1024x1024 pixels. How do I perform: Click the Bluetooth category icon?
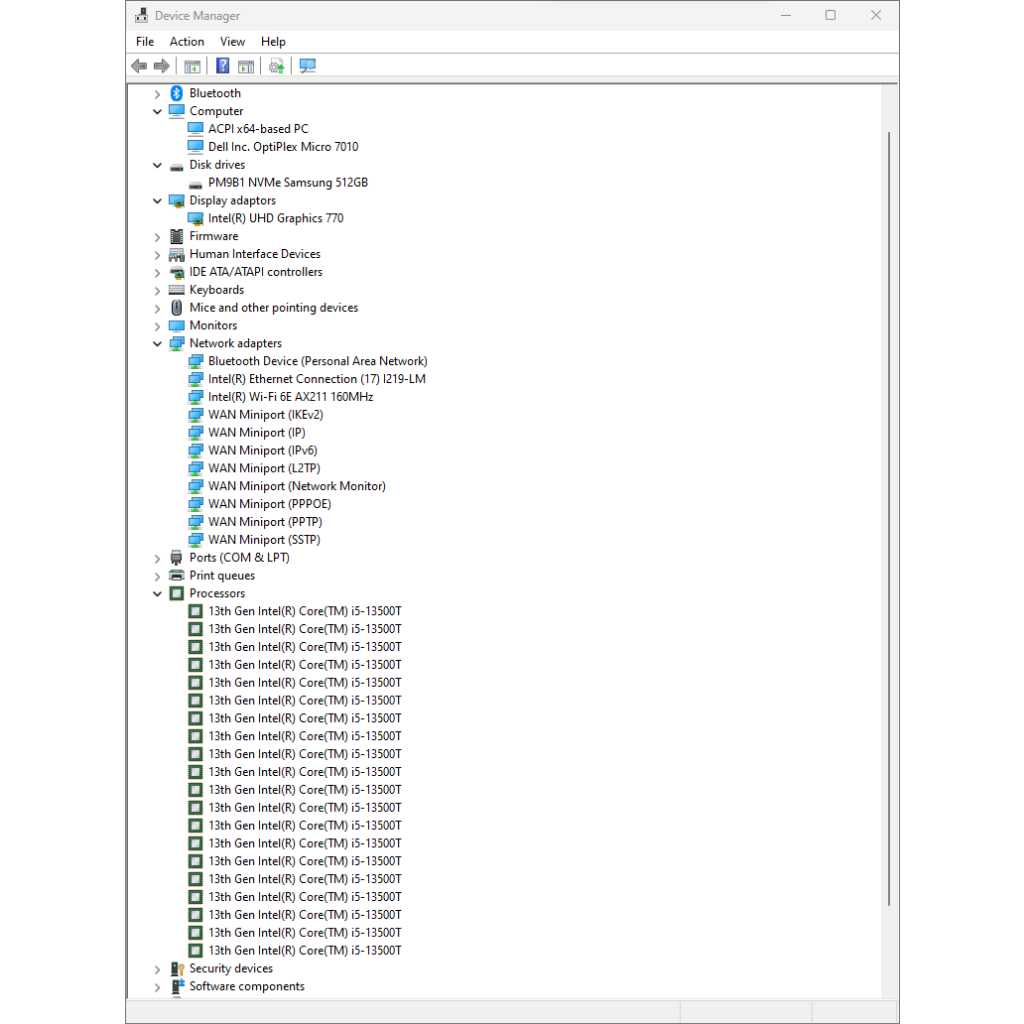(177, 93)
